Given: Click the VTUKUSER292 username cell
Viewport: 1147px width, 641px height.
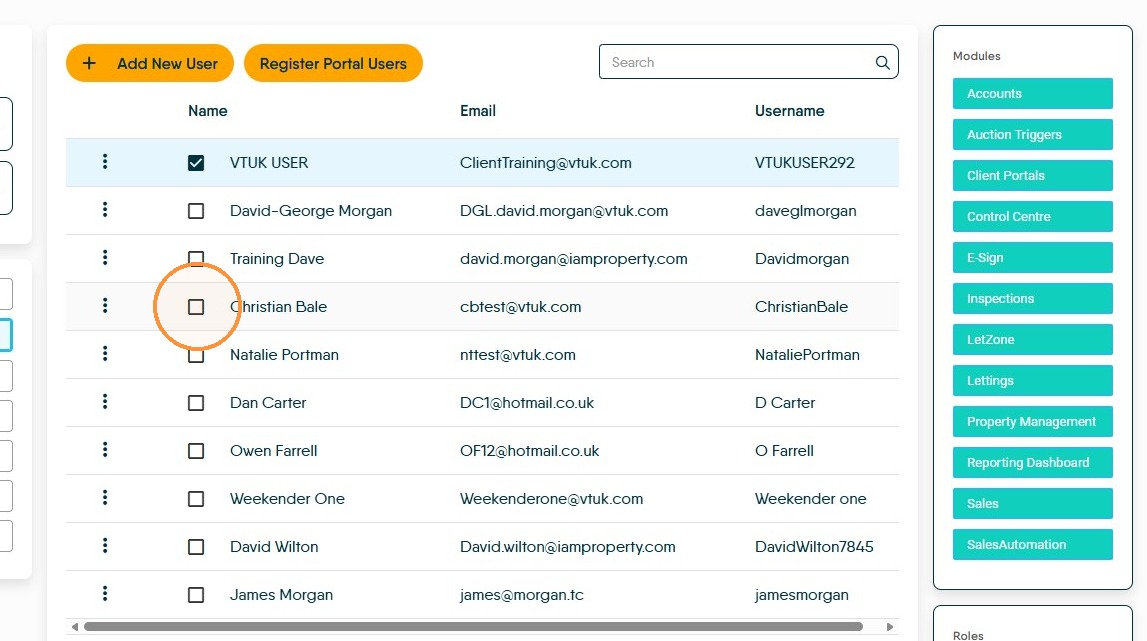Looking at the screenshot, I should point(805,162).
